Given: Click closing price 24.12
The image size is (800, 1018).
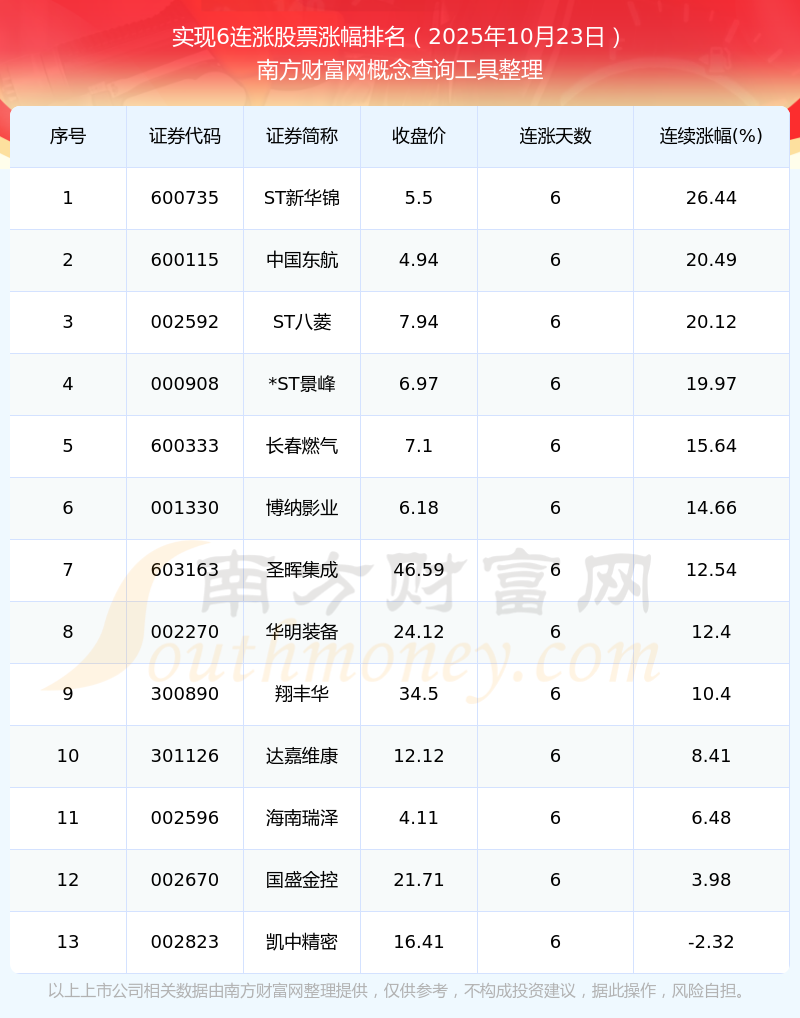Looking at the screenshot, I should [419, 632].
